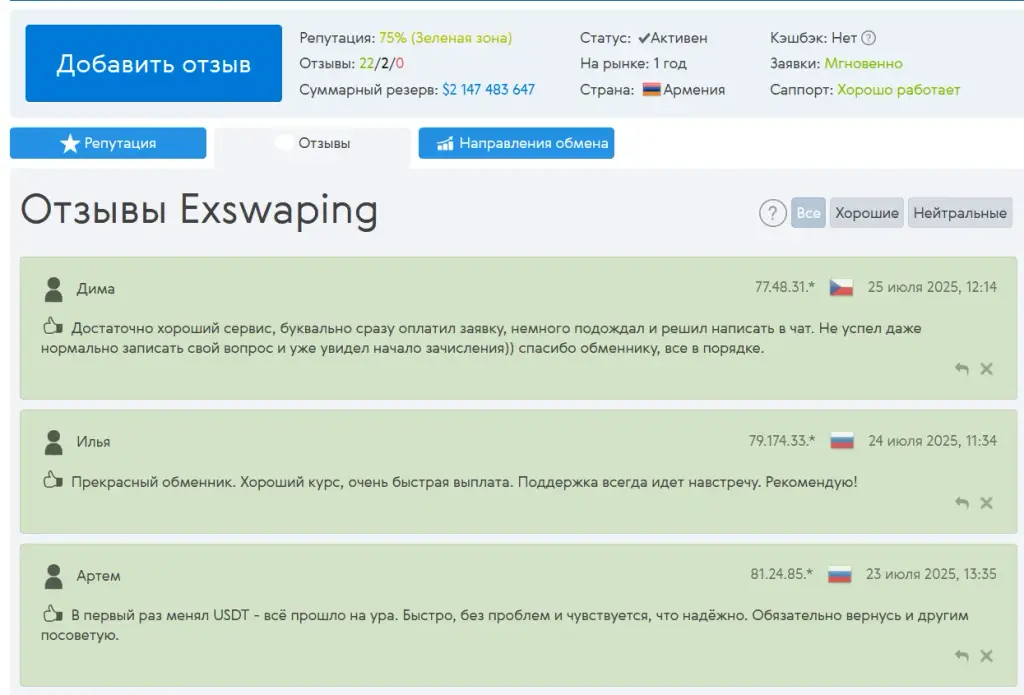Viewport: 1024px width, 695px height.
Task: Click the chart icon on Направления обмена
Action: pyautogui.click(x=445, y=143)
